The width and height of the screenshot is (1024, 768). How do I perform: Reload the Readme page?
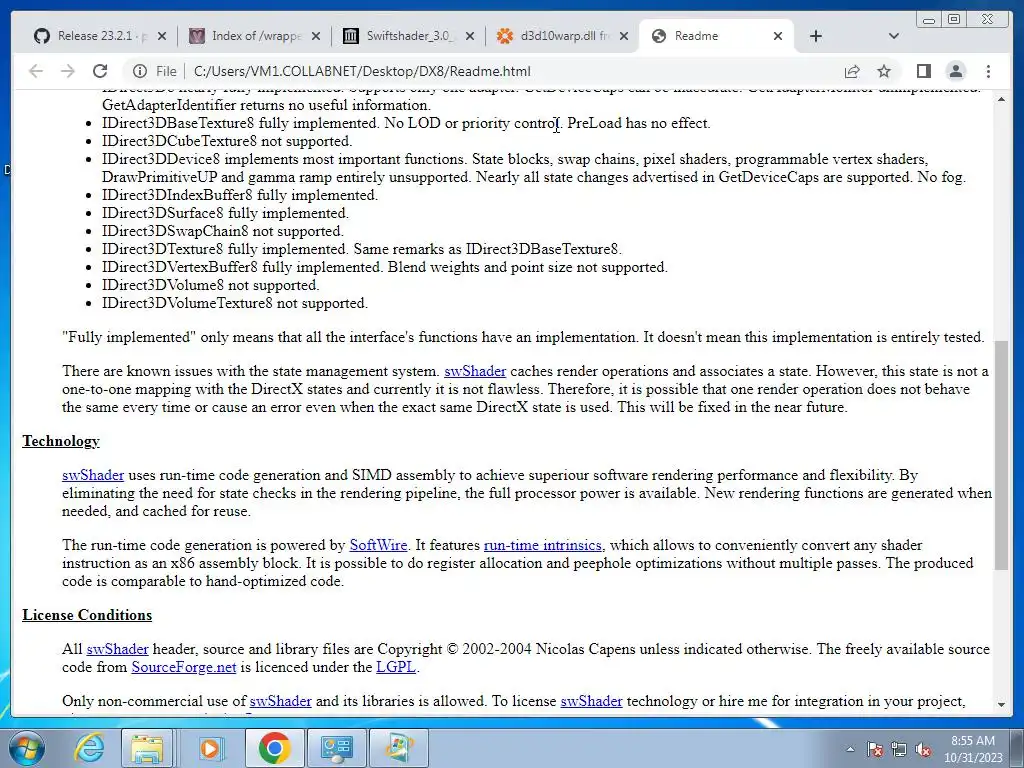coord(100,71)
